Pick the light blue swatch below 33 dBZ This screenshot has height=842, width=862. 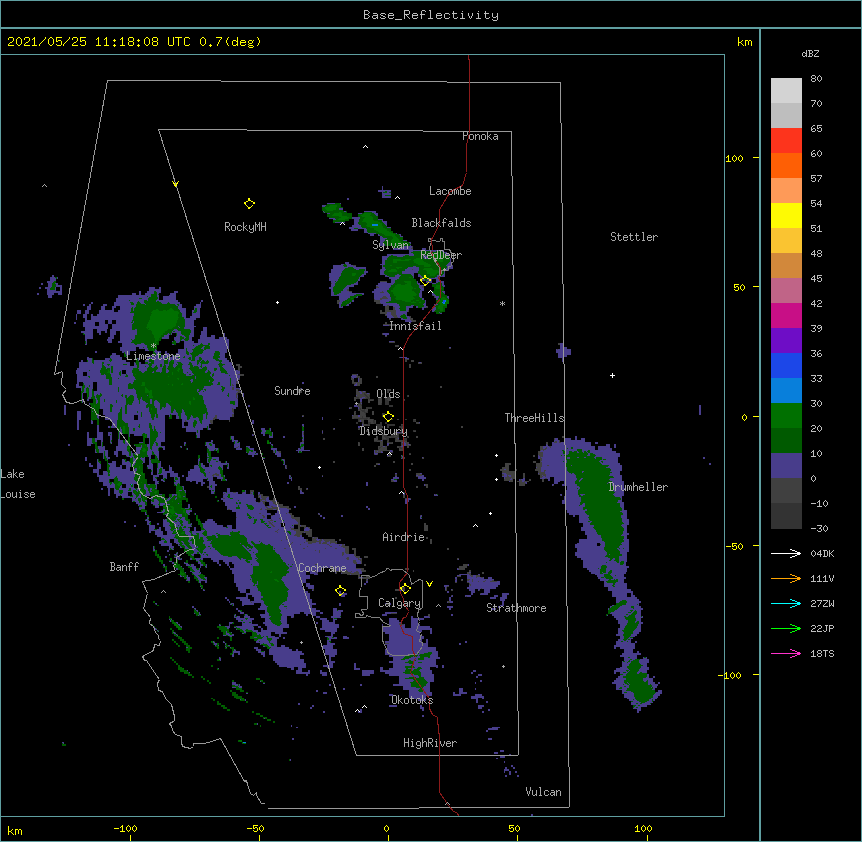pyautogui.click(x=786, y=391)
